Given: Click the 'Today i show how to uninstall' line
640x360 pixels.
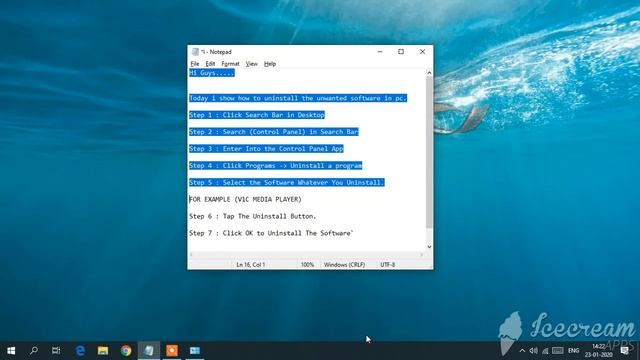Looking at the screenshot, I should click(x=298, y=98).
